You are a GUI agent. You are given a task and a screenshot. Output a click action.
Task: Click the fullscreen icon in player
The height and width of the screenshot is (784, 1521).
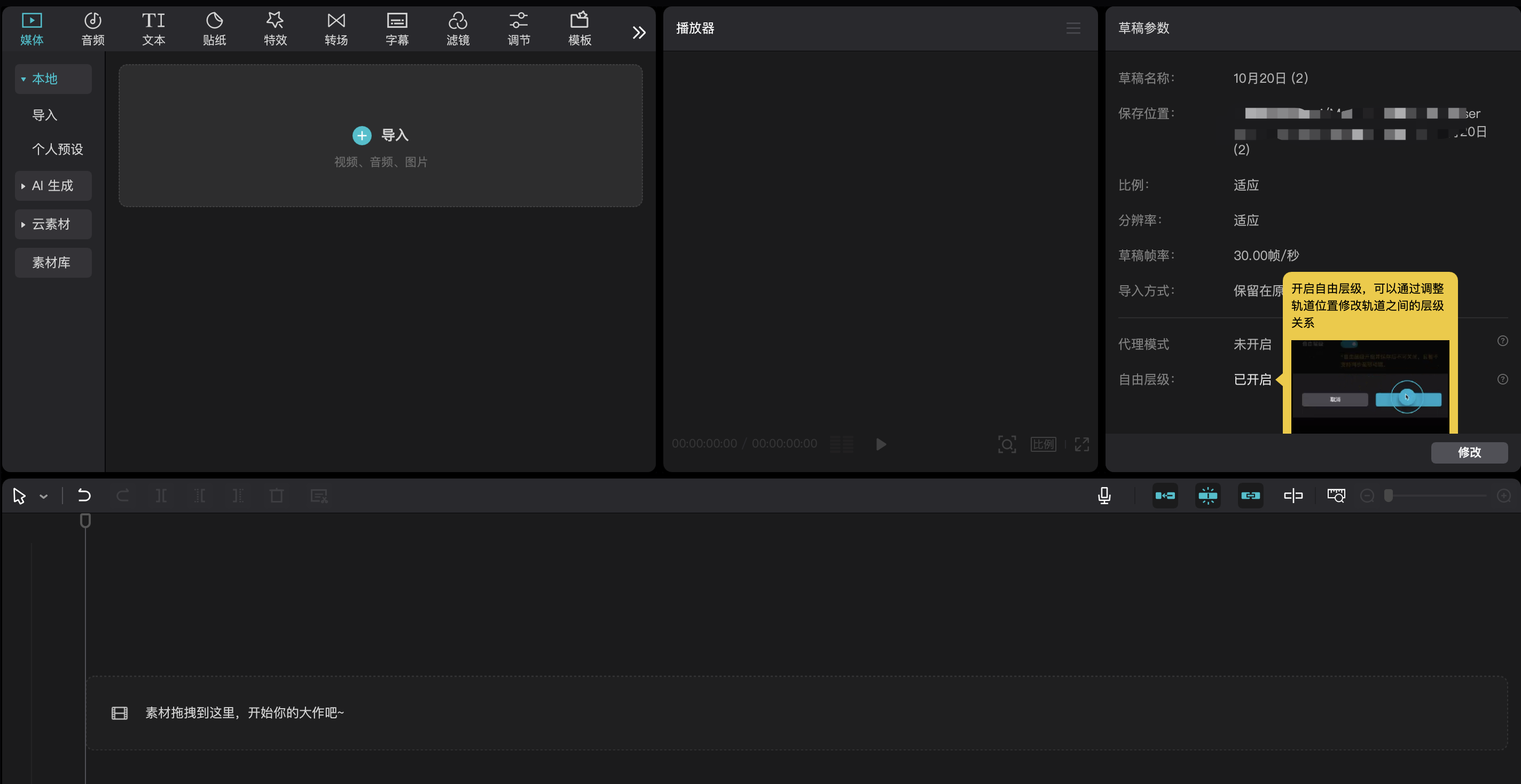(x=1081, y=444)
